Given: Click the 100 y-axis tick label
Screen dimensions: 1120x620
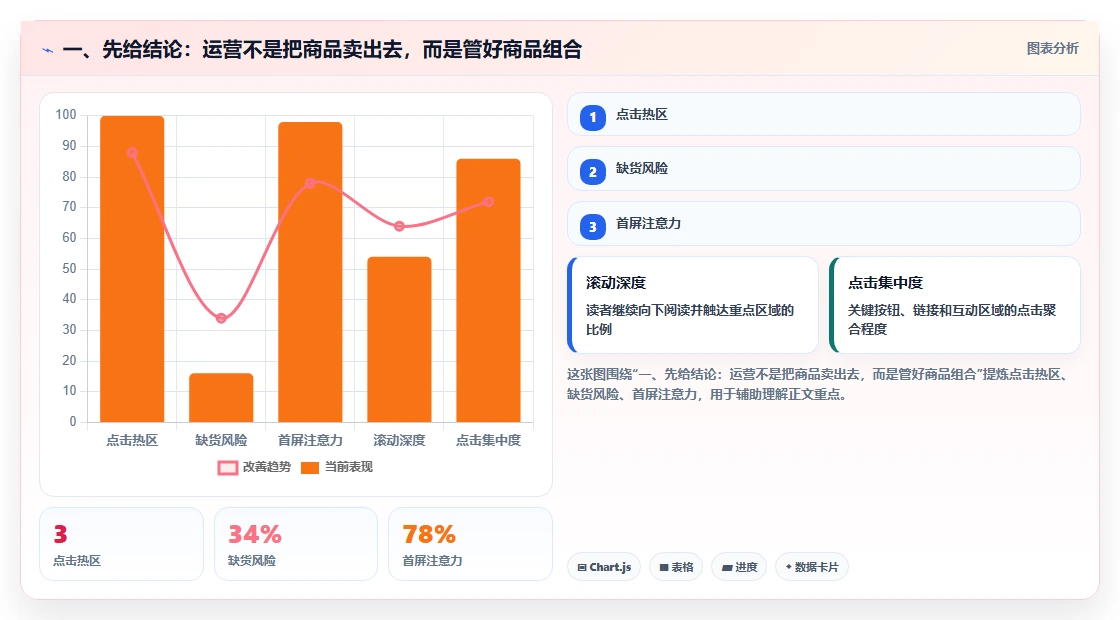Looking at the screenshot, I should [66, 115].
